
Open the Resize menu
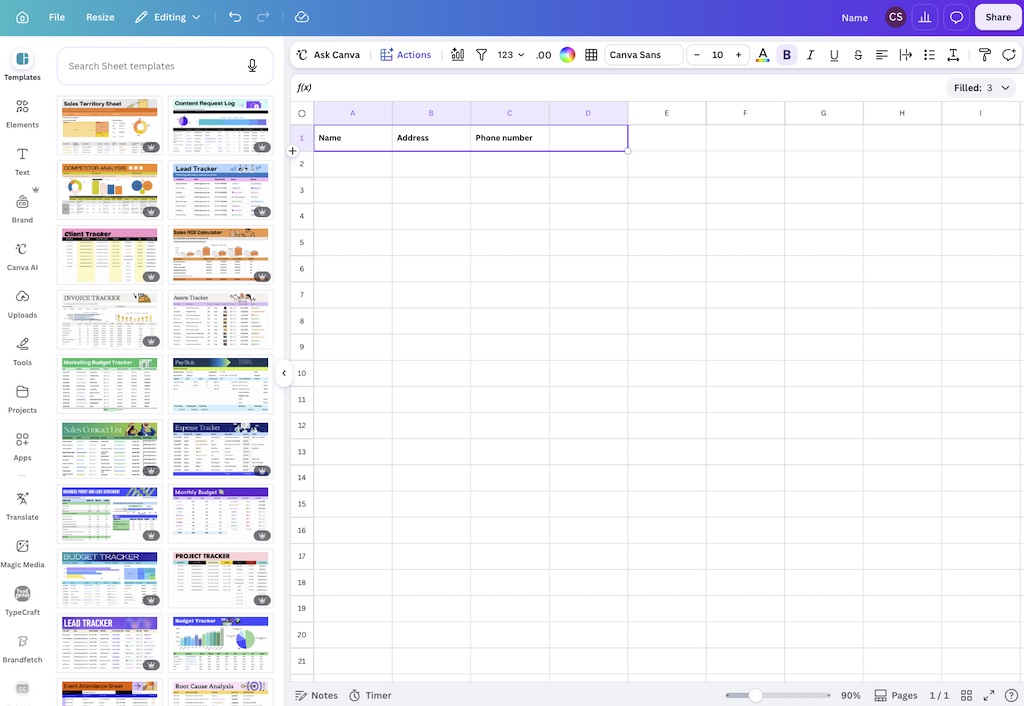pos(100,18)
